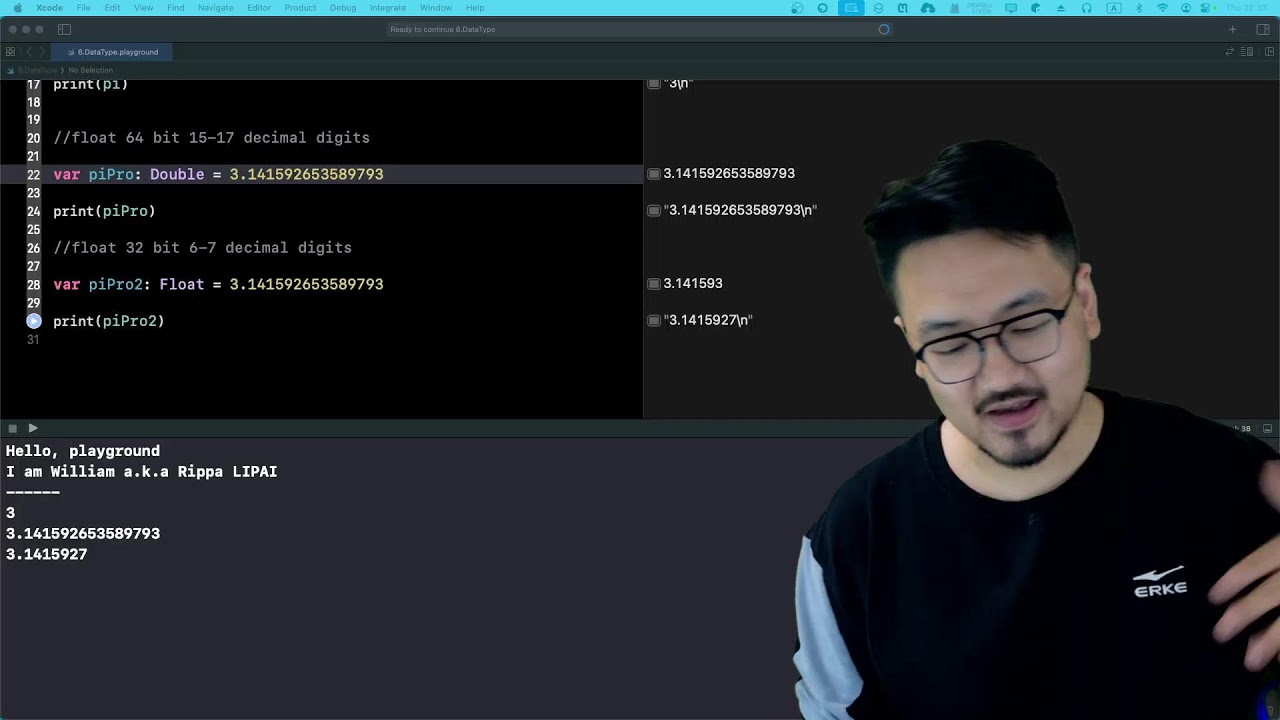
Task: Show quick look for 3.141592653589793 result
Action: 654,174
